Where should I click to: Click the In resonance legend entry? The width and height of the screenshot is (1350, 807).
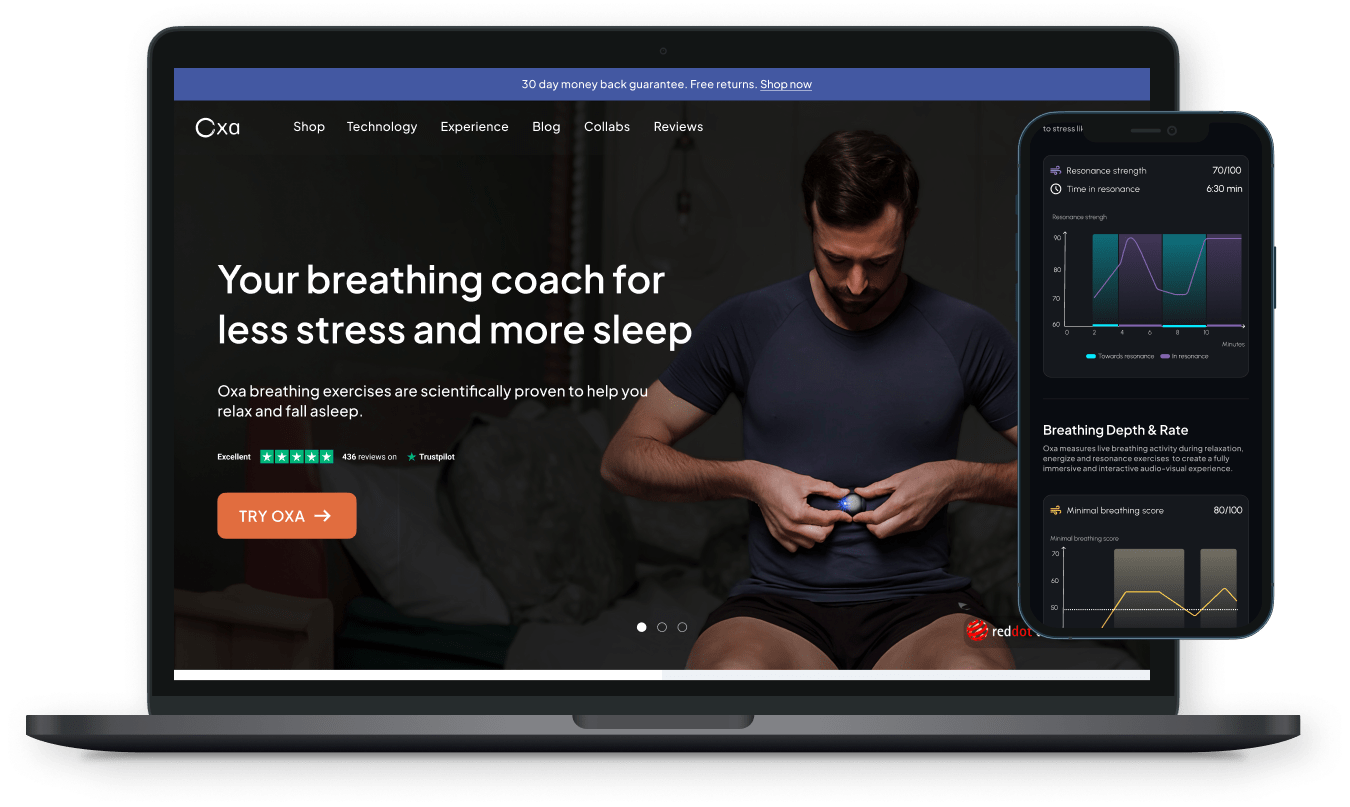pos(1184,356)
